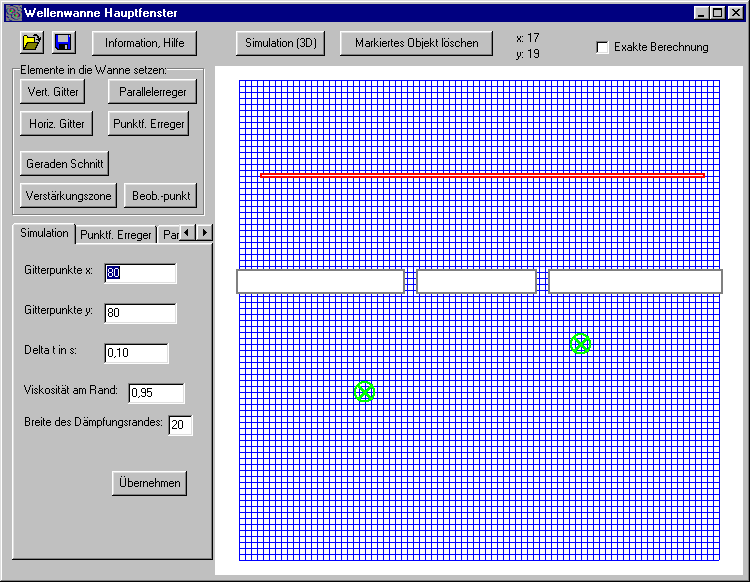Select the red horizontal line in grid
Screen dimensions: 750x582
pos(482,176)
